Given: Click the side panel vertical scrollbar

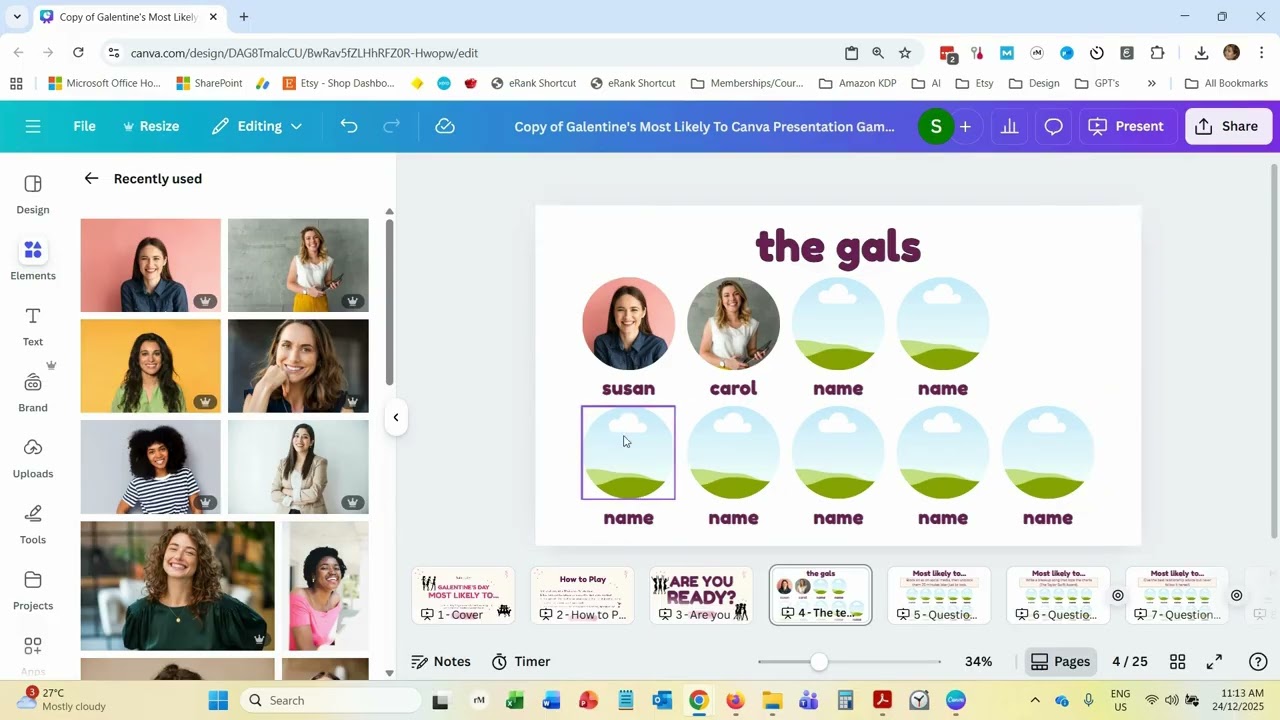Looking at the screenshot, I should [x=389, y=300].
